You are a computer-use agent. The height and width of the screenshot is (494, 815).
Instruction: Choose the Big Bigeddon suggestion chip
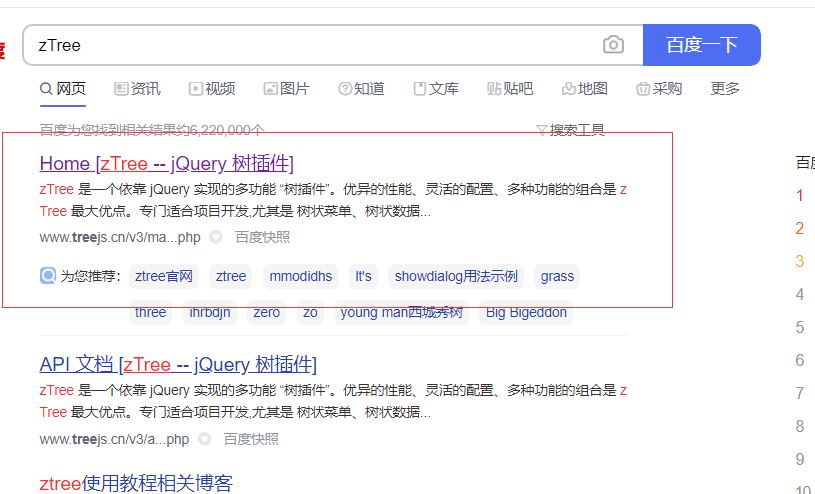526,313
